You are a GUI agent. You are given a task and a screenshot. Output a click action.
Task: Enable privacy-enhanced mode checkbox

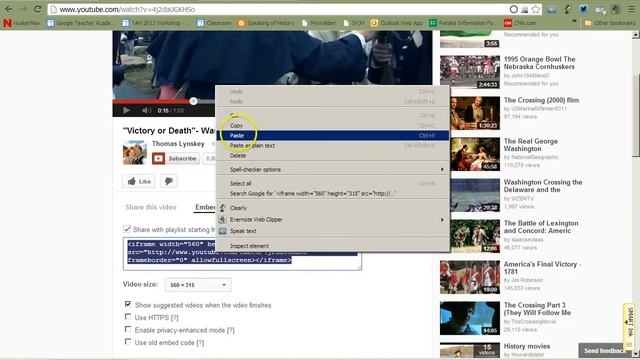[128, 329]
